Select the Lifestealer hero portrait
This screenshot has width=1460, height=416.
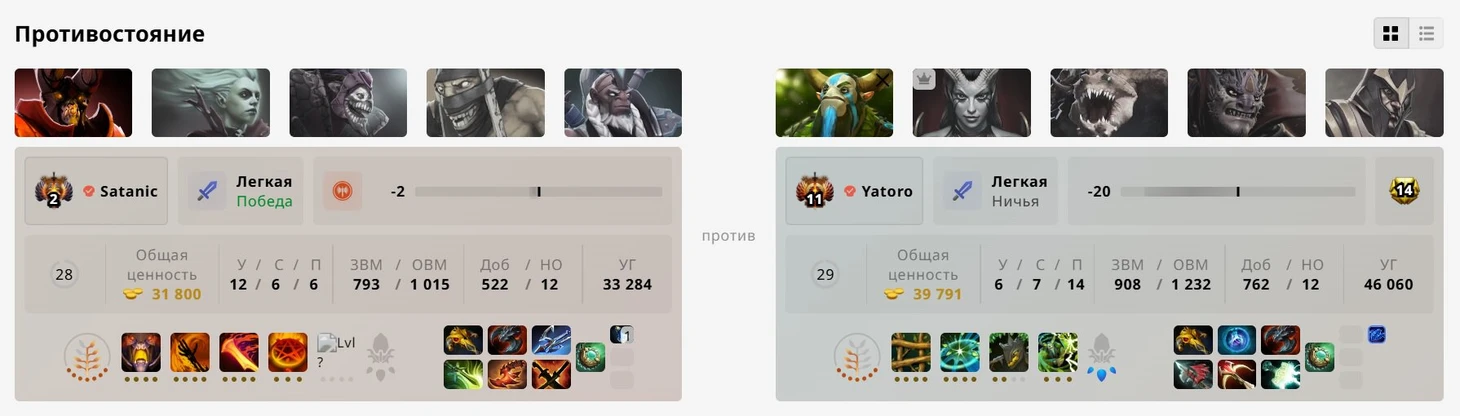tap(1109, 102)
